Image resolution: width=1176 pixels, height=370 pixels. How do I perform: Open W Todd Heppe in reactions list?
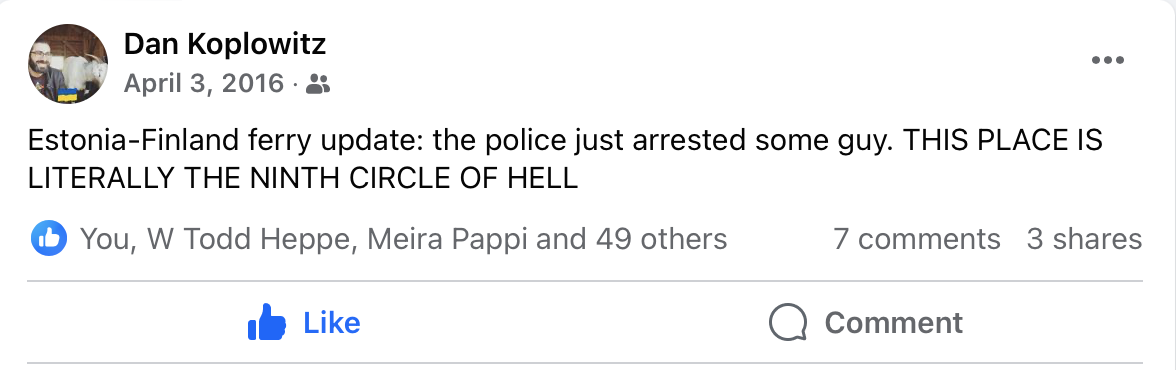(250, 239)
